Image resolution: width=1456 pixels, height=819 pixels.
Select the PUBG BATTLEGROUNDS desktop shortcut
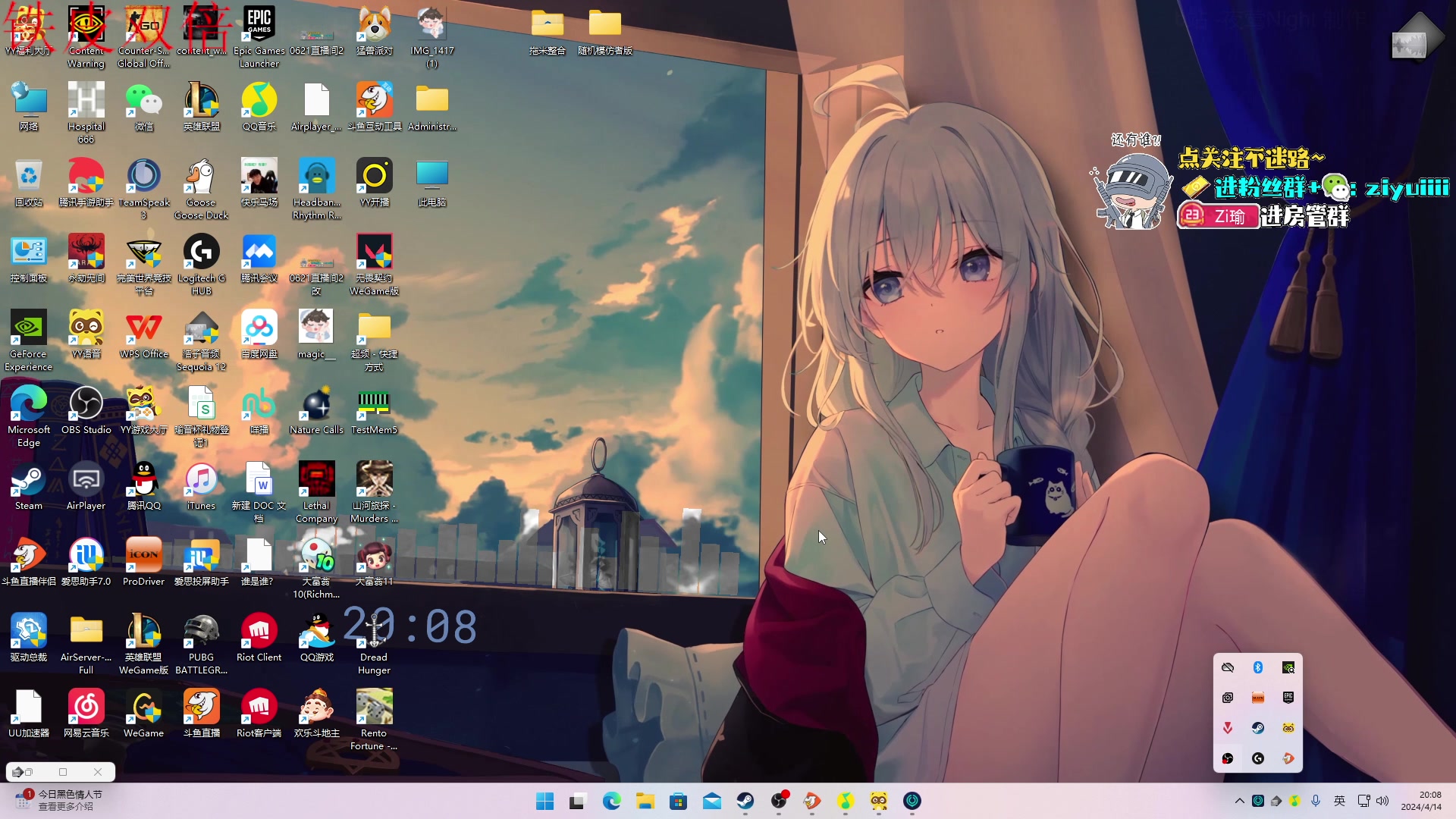coord(202,643)
